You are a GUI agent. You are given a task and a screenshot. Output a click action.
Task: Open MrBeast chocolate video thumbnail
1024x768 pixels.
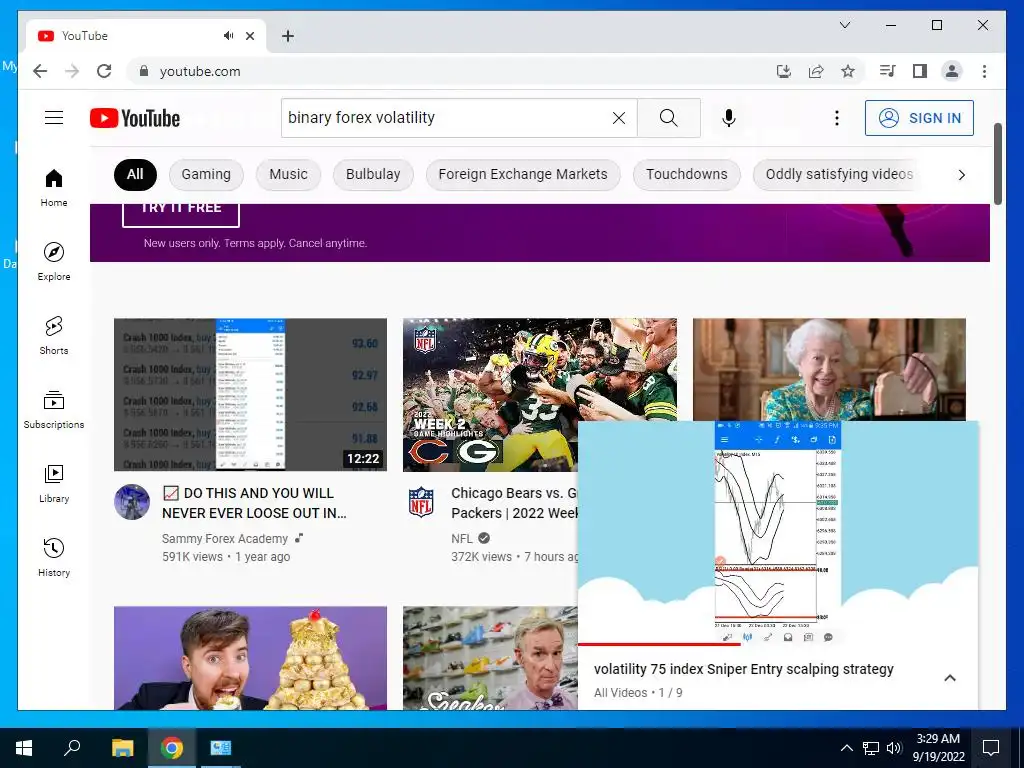(250, 658)
